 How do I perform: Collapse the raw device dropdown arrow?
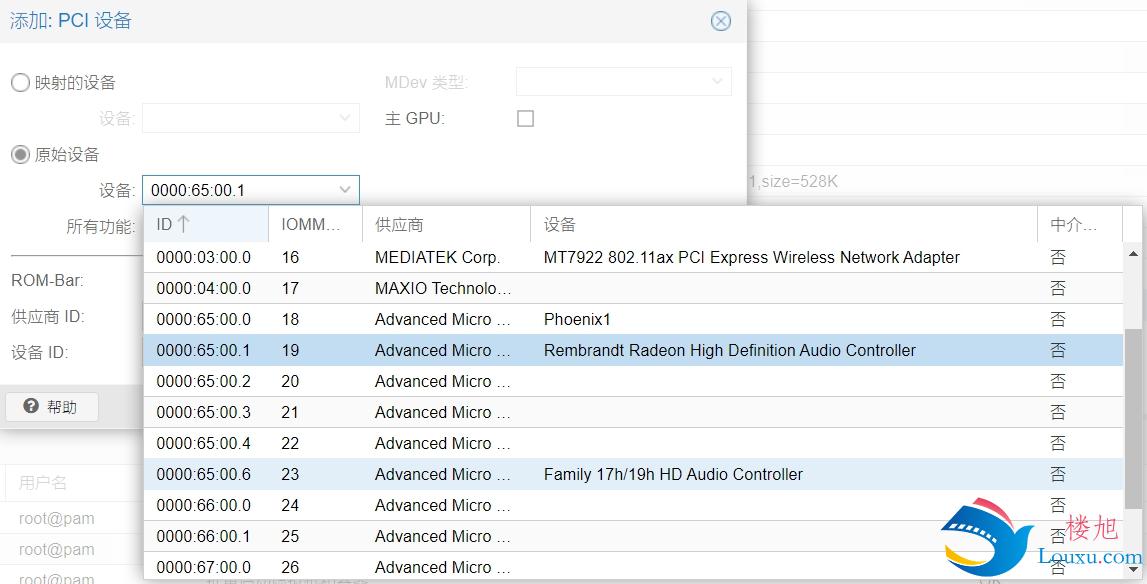click(345, 190)
